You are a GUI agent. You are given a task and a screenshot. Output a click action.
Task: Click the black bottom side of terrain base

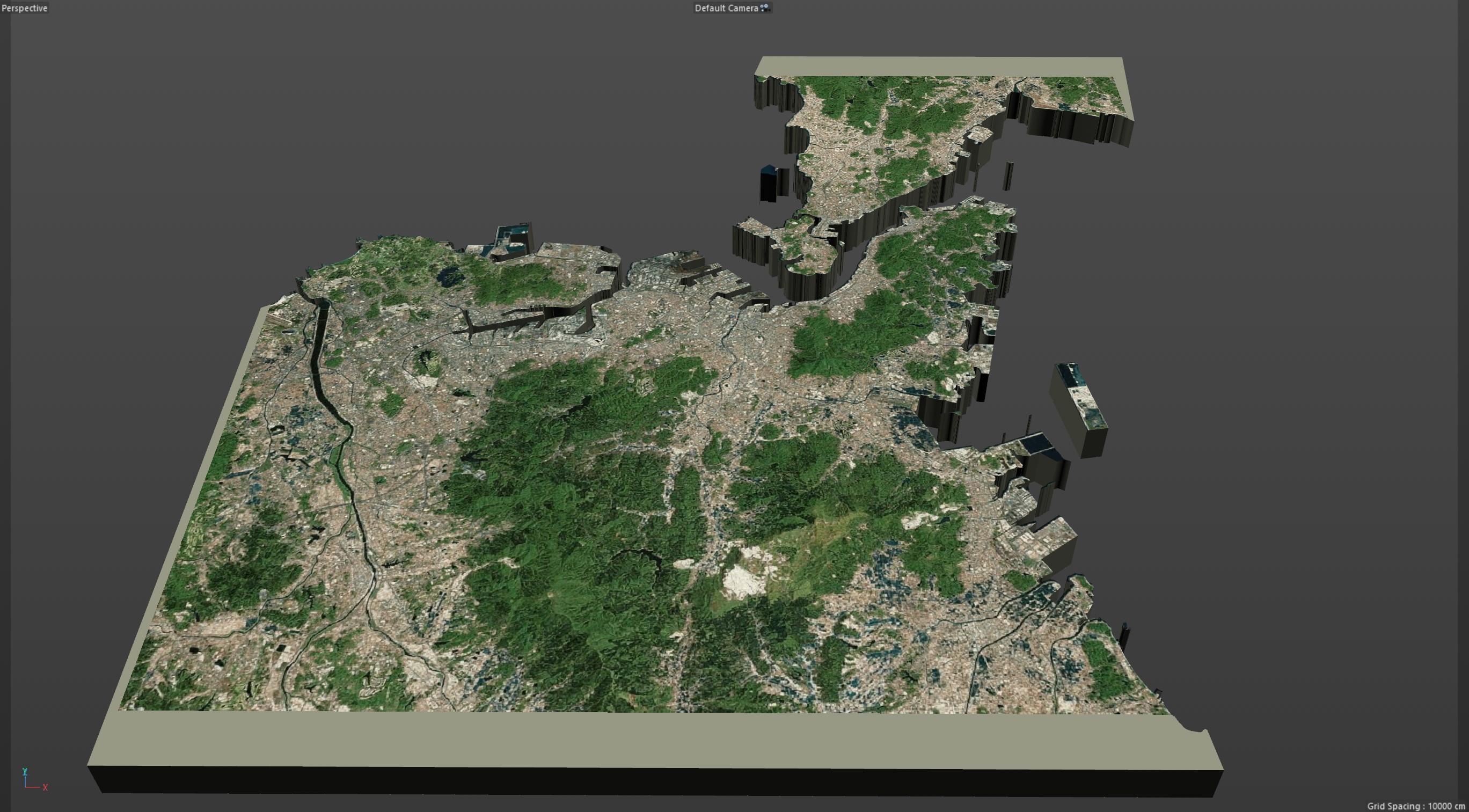[x=656, y=781]
